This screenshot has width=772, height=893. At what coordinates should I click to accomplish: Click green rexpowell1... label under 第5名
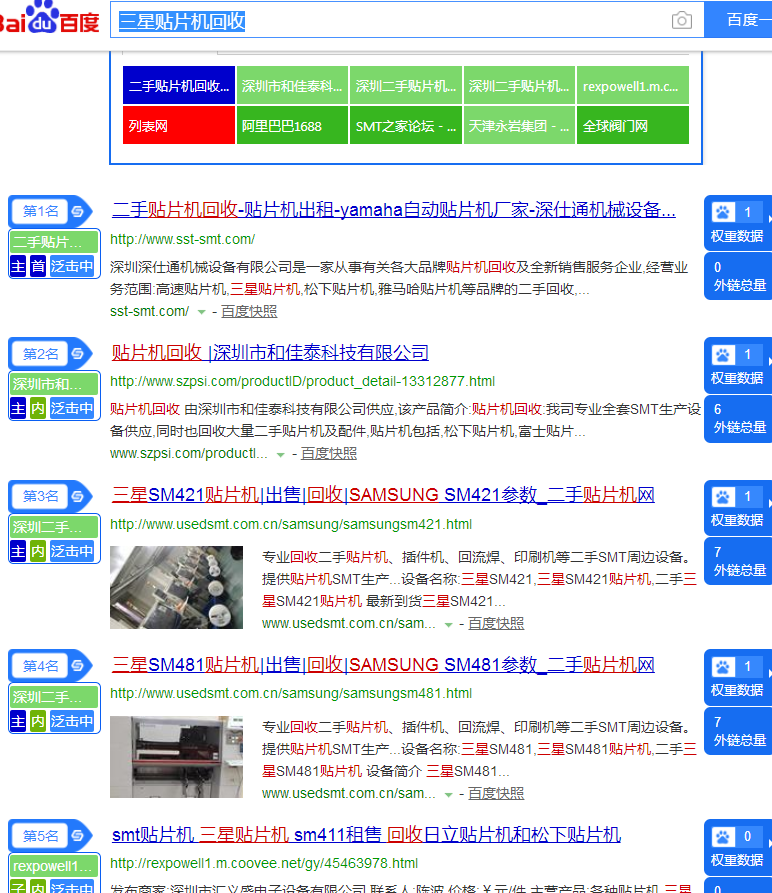54,866
